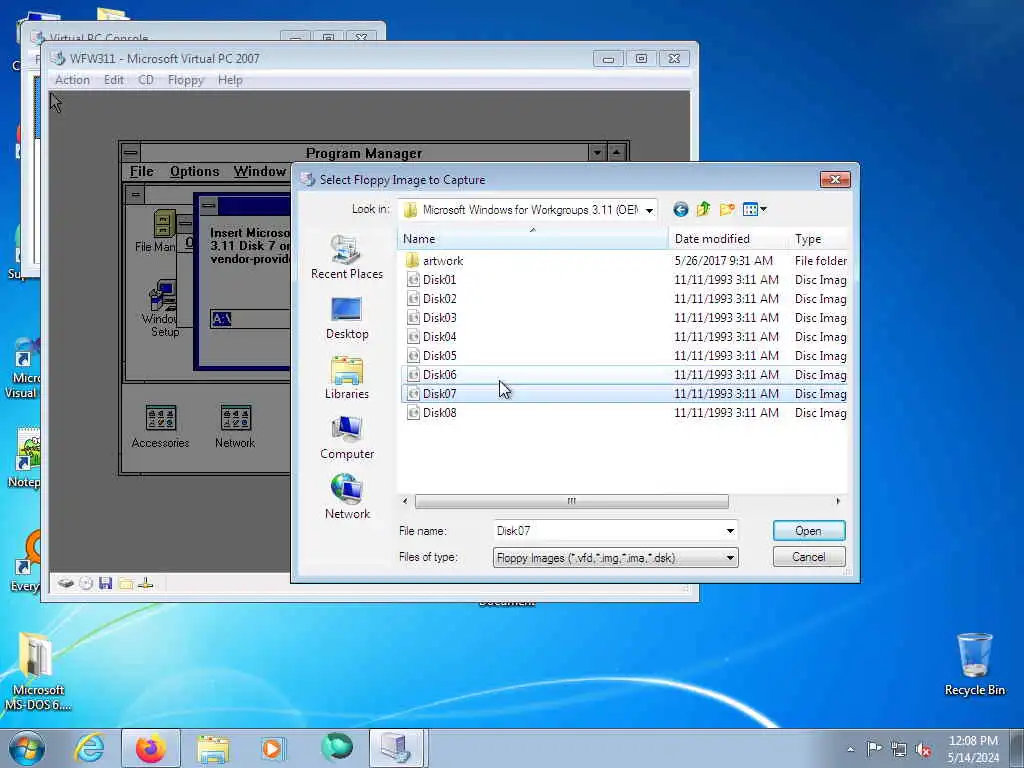Click the Accessories group icon in Program Manager

161,426
